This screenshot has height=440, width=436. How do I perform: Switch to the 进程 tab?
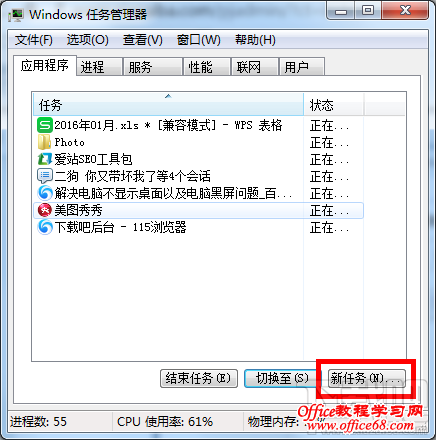point(99,67)
